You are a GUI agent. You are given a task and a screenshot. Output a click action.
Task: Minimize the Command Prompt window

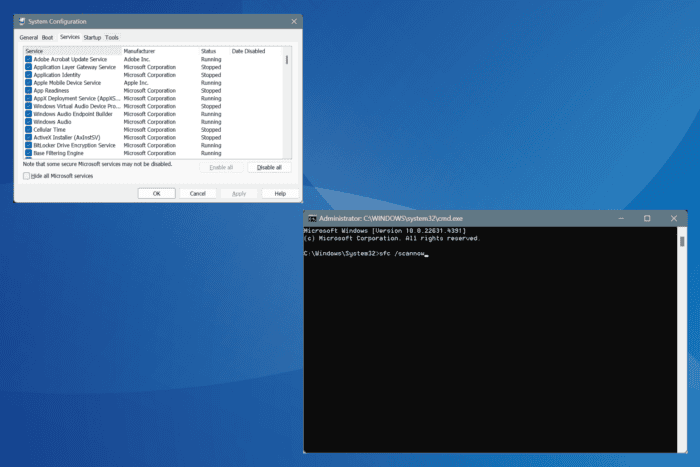pos(621,218)
